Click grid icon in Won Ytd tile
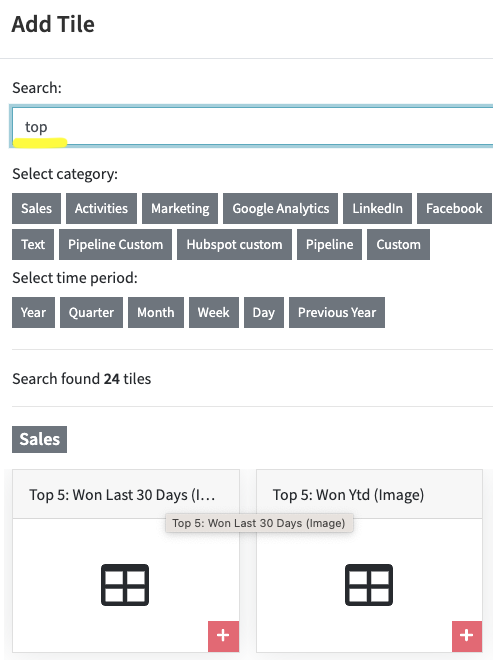493x660 pixels. [369, 585]
